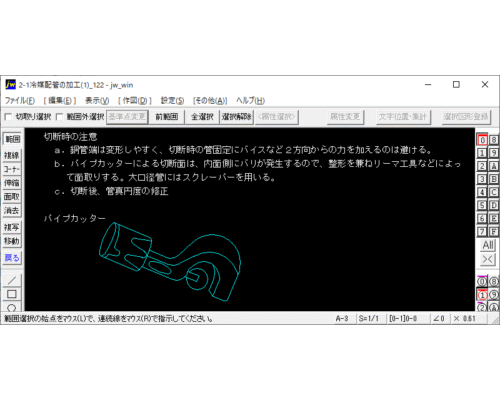Open the [その他(A)] menu
500x400 pixels.
(210, 100)
